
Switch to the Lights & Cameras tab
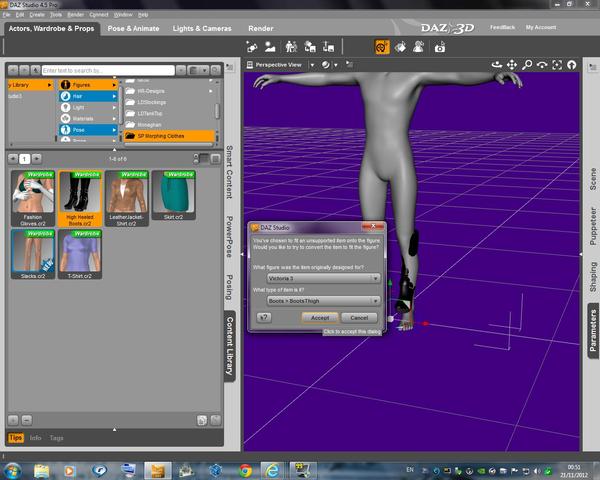tap(202, 29)
